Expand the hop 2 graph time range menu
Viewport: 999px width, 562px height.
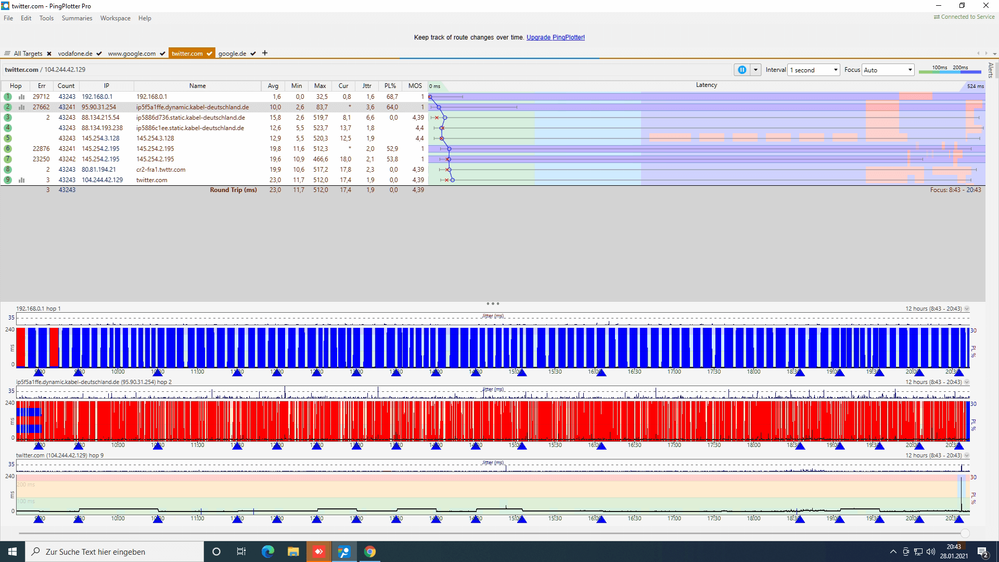[967, 382]
